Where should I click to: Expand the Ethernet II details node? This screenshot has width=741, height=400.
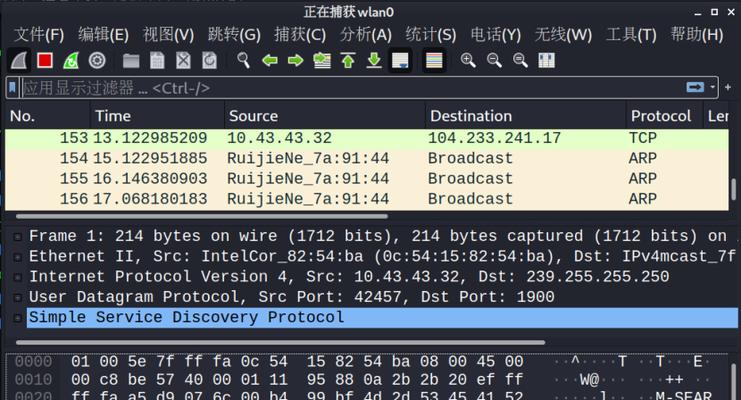pos(17,257)
